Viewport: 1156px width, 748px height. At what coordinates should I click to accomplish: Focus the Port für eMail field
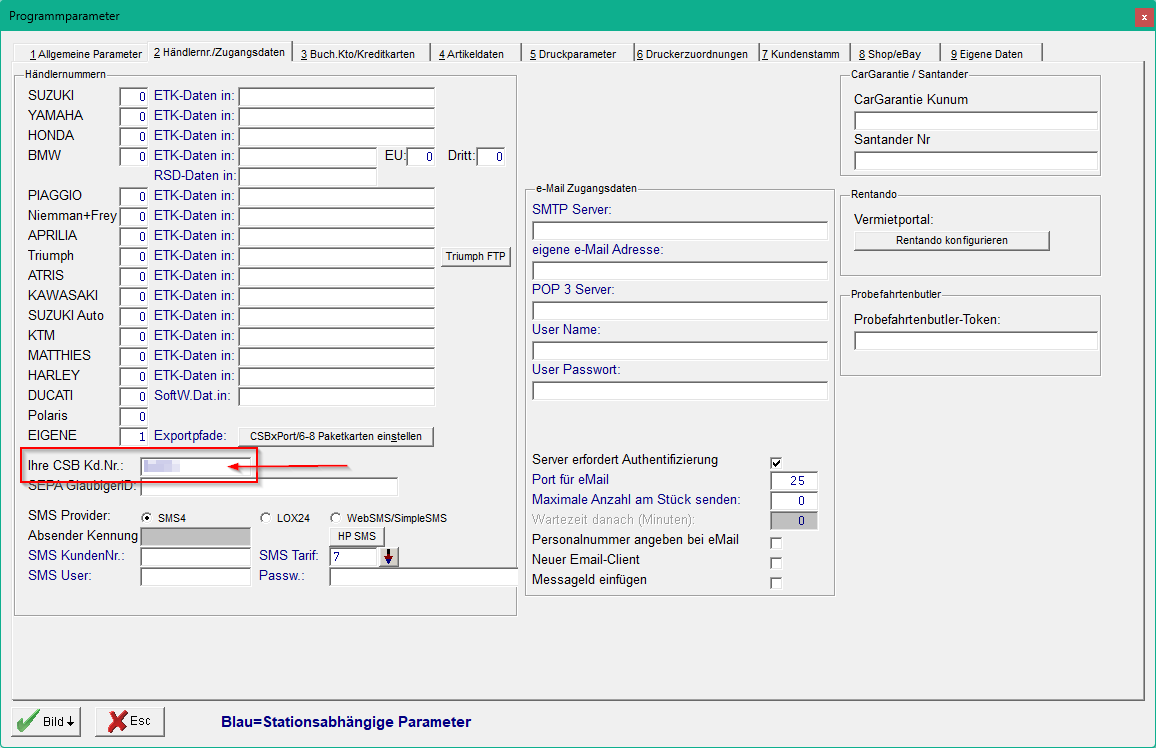click(x=794, y=481)
